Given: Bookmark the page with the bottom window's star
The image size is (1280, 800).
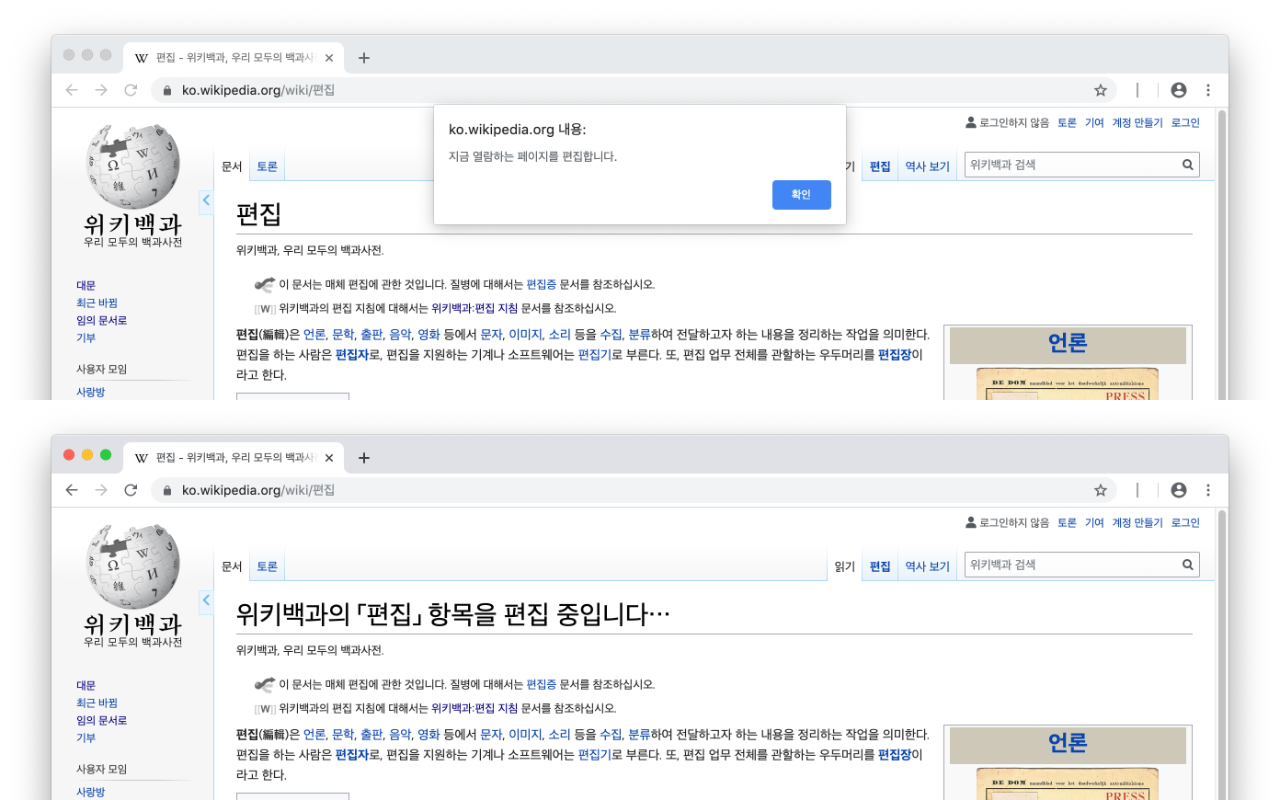Looking at the screenshot, I should click(1100, 490).
